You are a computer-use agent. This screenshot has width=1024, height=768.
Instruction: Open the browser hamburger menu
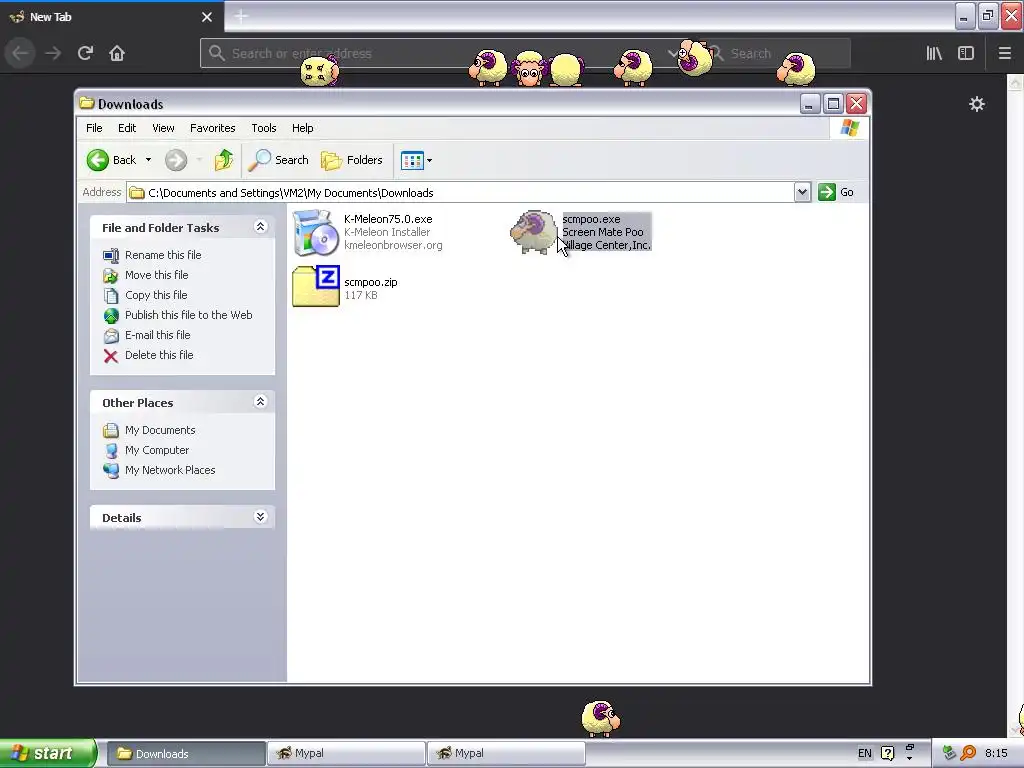(1004, 53)
